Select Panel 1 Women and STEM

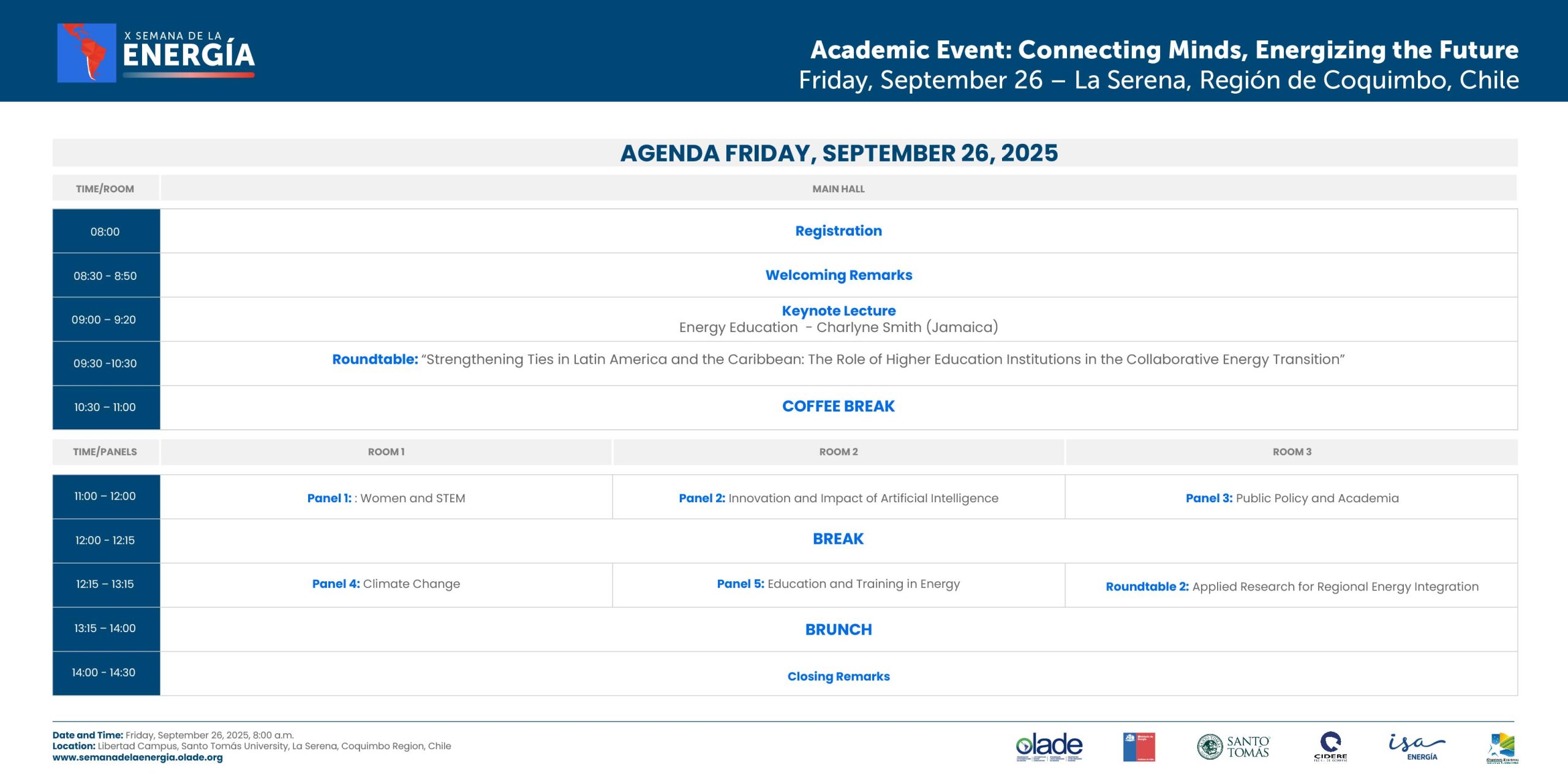point(386,498)
